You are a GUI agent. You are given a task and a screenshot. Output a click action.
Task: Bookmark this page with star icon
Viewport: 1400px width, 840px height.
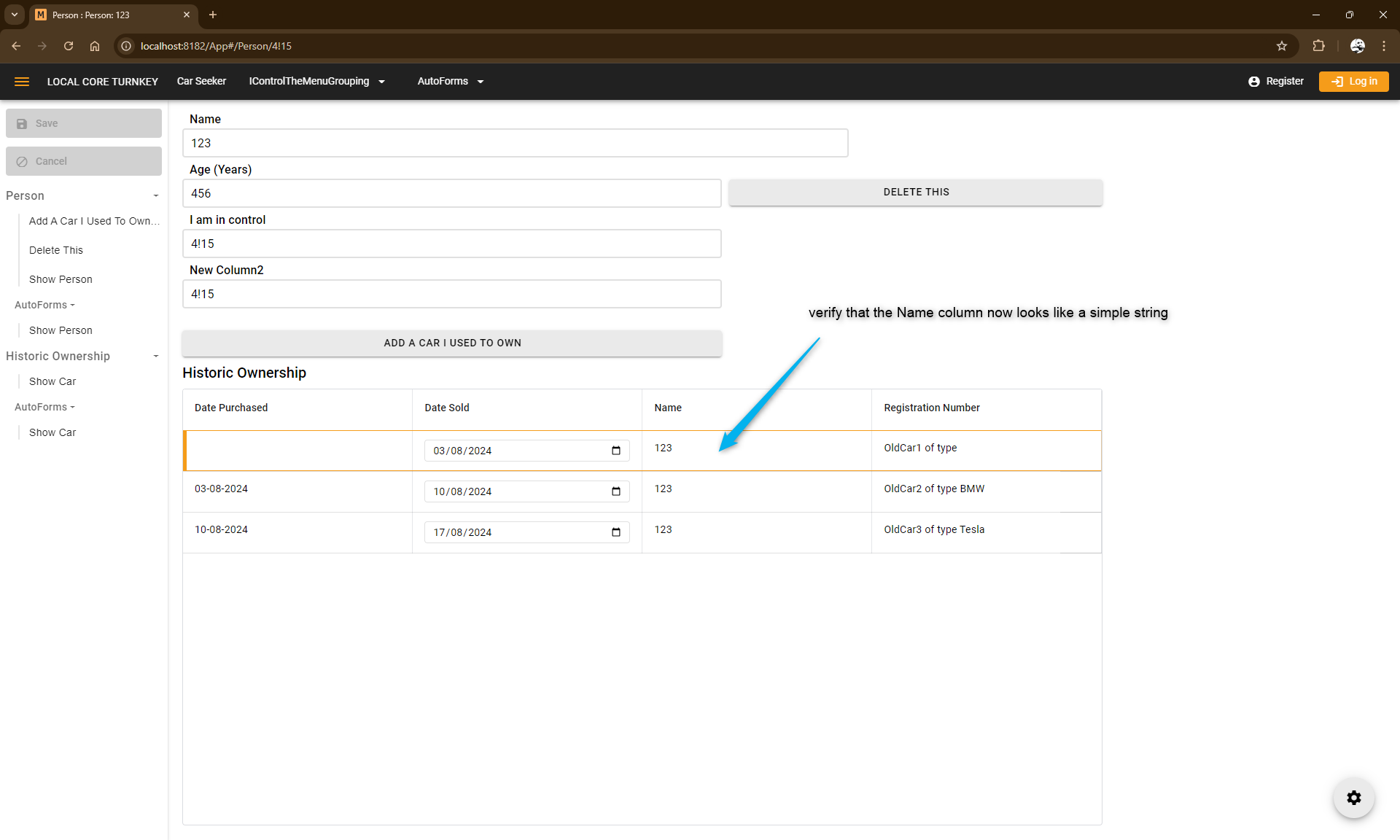tap(1282, 46)
